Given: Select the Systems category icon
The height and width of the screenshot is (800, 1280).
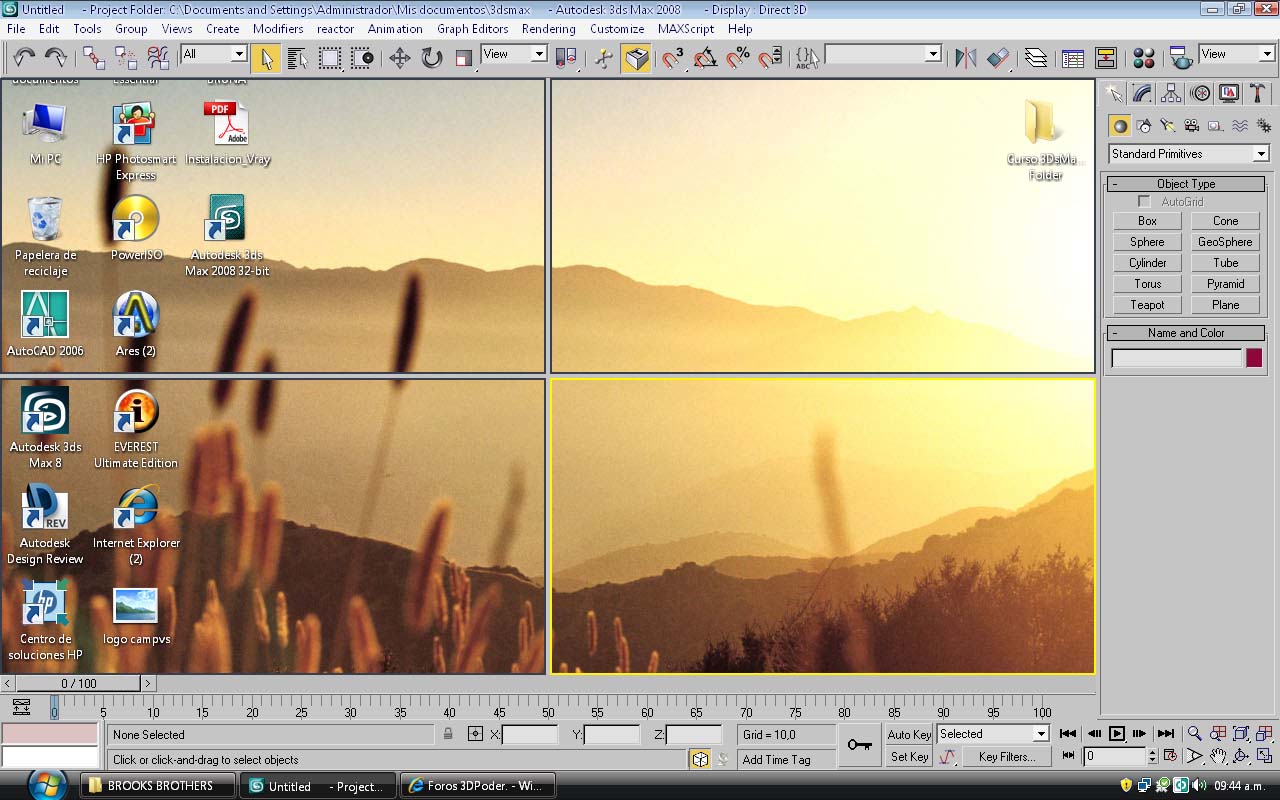Looking at the screenshot, I should [1263, 126].
